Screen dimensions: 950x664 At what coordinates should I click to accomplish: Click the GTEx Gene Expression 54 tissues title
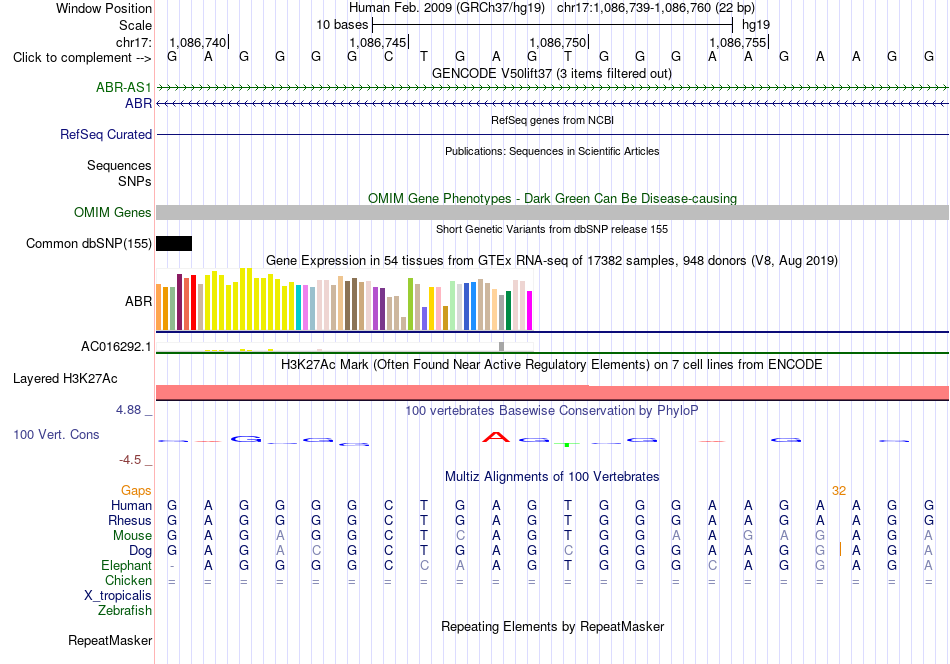tap(552, 261)
